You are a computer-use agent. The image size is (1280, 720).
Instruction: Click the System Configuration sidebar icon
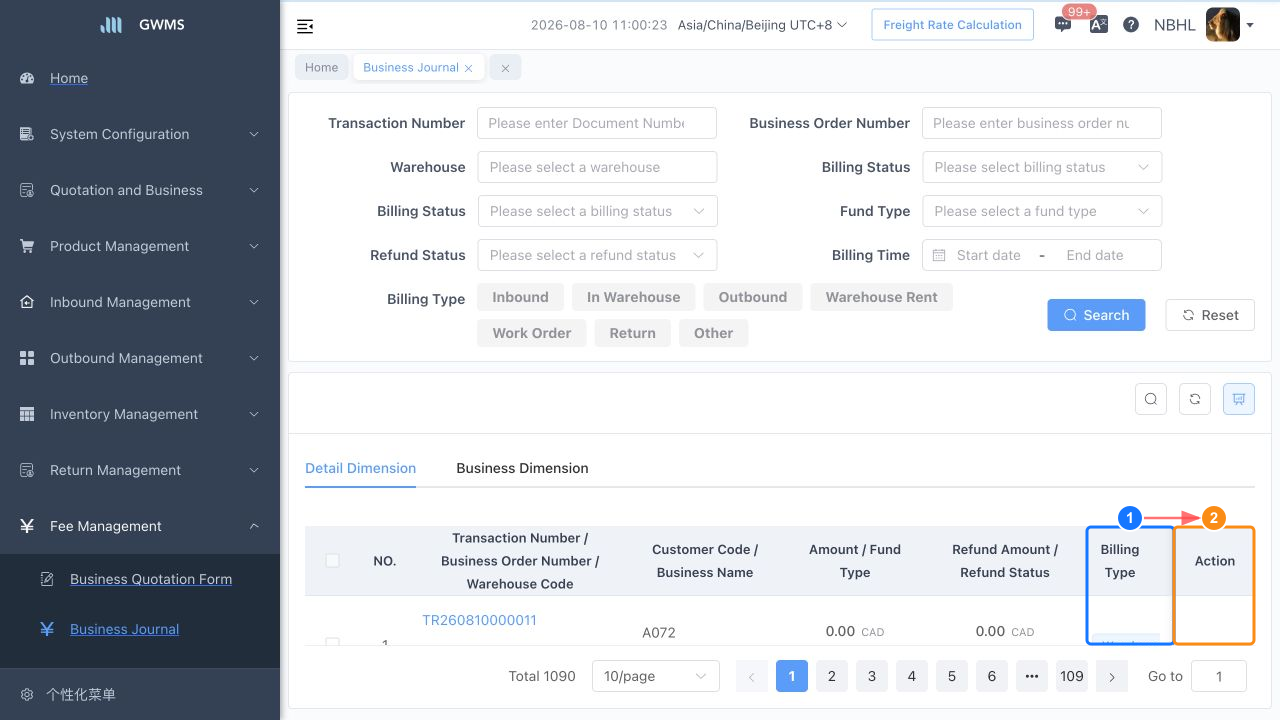[x=27, y=134]
